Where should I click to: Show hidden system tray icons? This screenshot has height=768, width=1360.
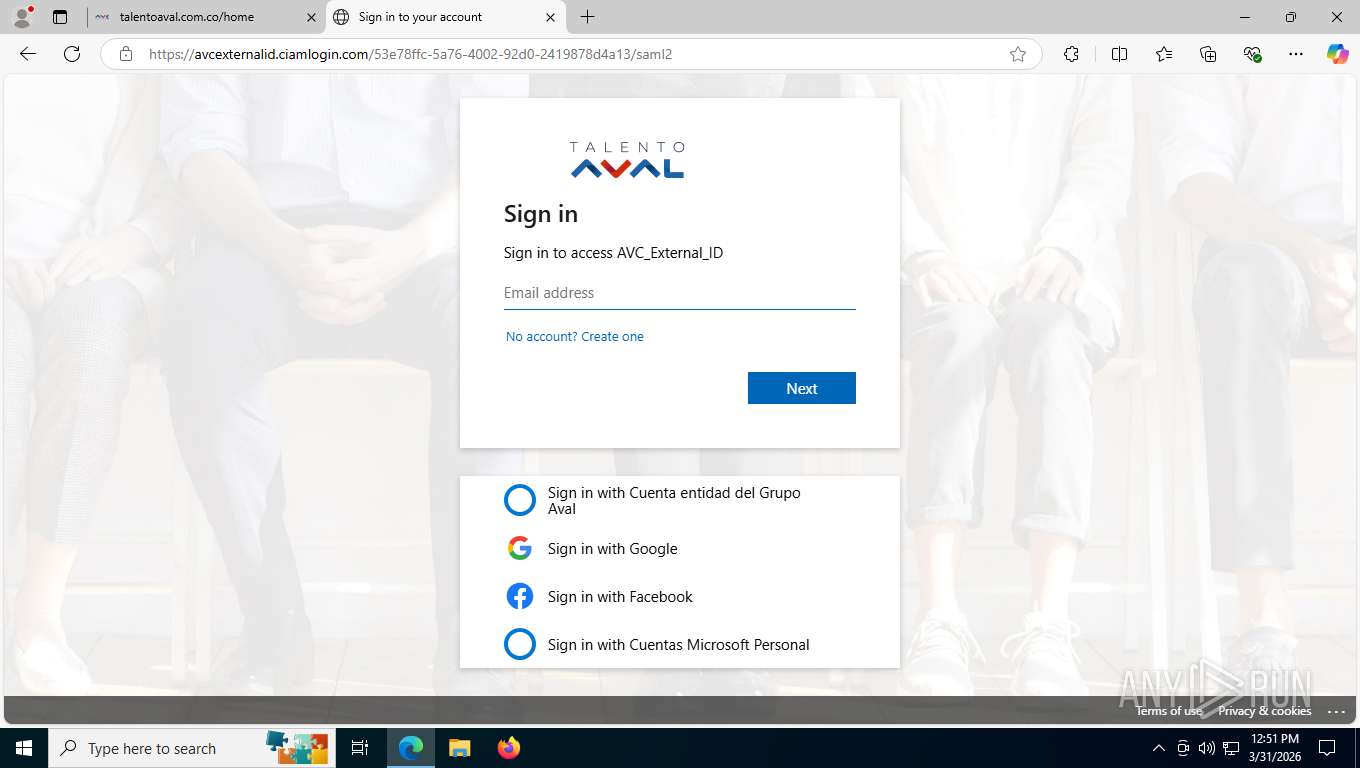coord(1159,748)
